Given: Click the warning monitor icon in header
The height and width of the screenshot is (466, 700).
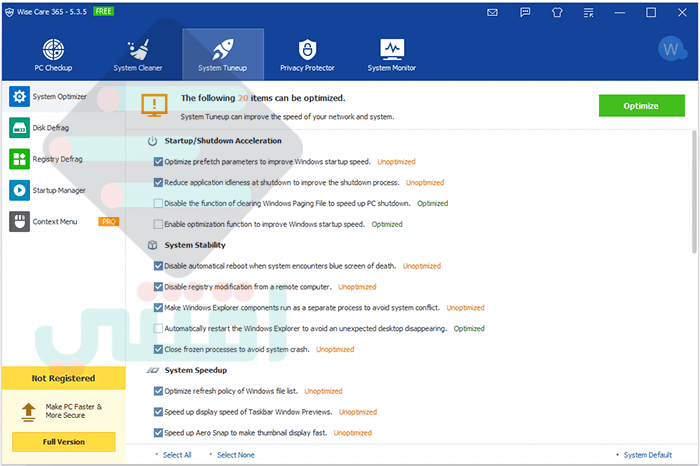Looking at the screenshot, I should pos(154,105).
